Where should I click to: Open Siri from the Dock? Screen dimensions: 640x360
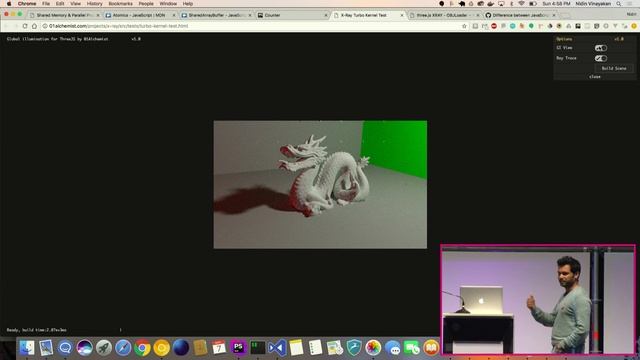tap(84, 348)
